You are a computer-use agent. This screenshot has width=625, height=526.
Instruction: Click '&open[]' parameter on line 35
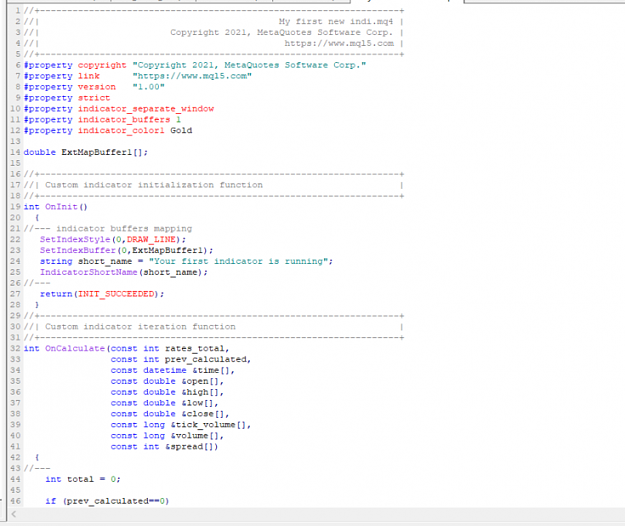[x=200, y=381]
